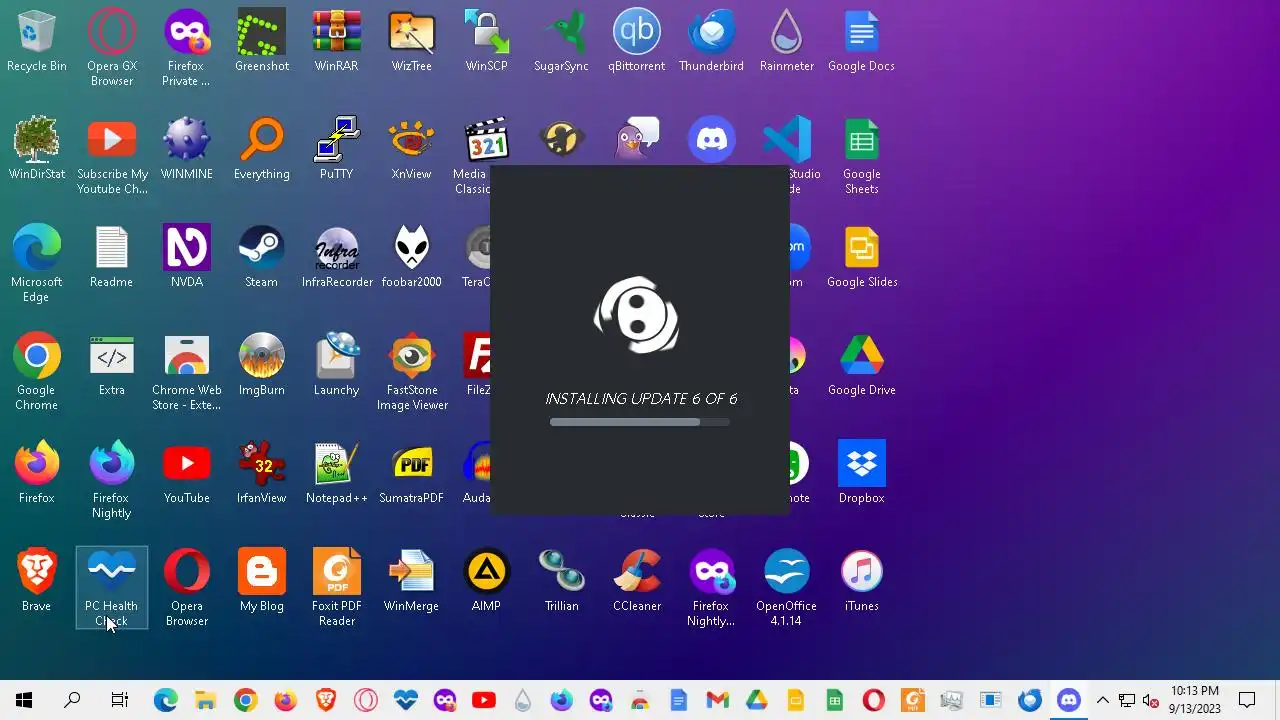The height and width of the screenshot is (720, 1280).
Task: Select the qBittorrent desktop shortcut
Action: (x=636, y=42)
